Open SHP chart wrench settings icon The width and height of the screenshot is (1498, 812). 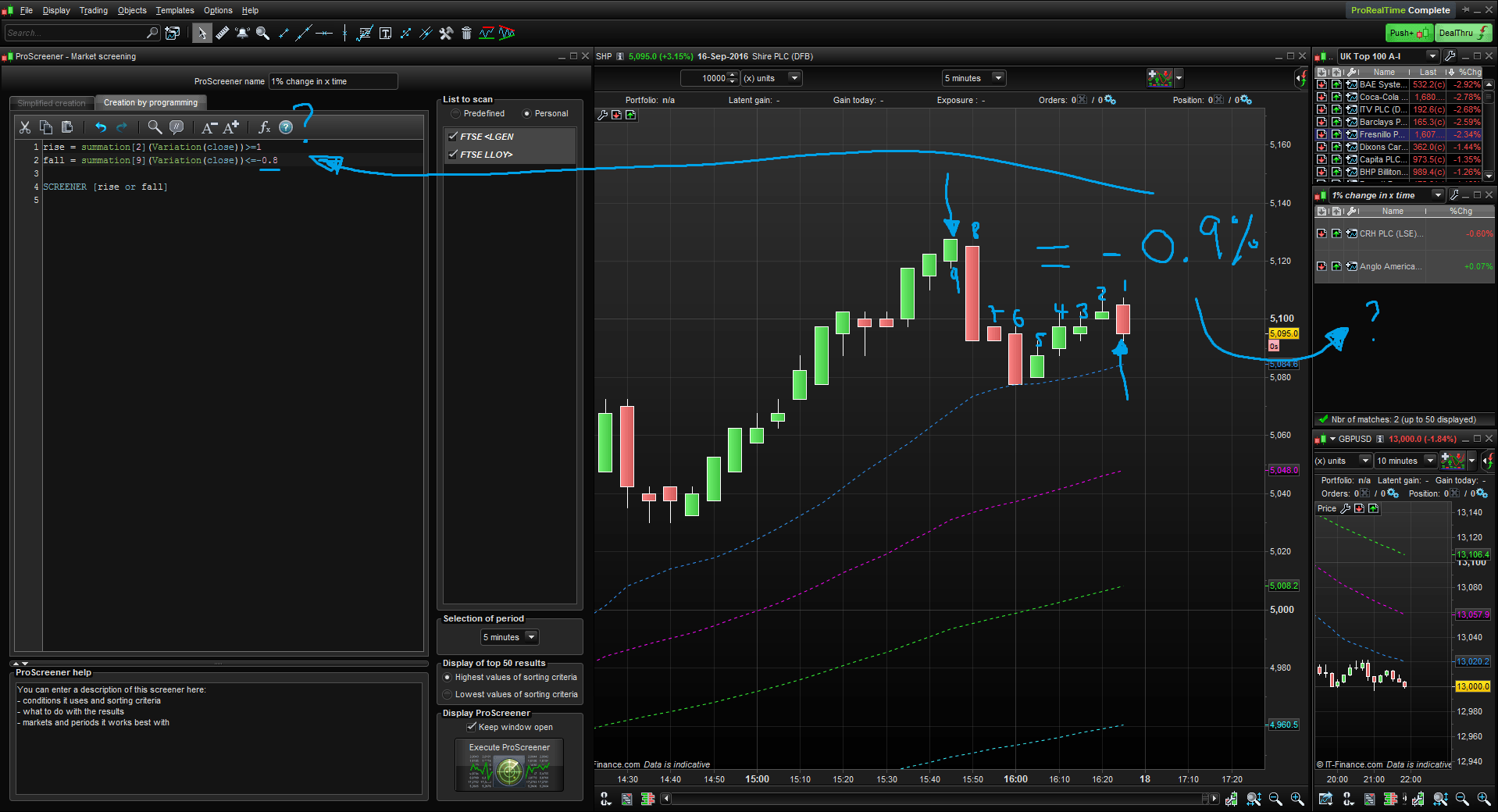[x=602, y=115]
